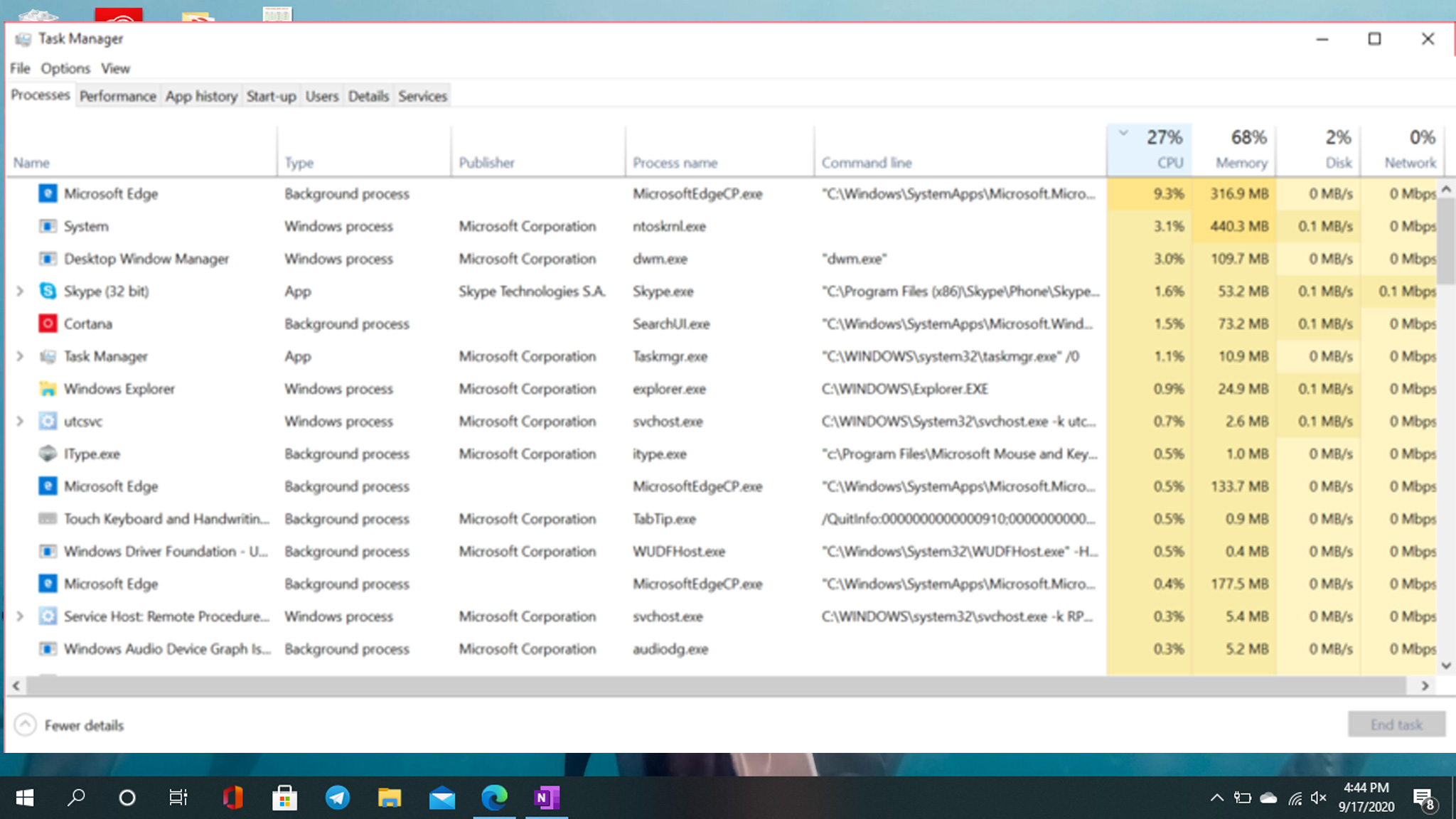Open OneNote from the taskbar
The width and height of the screenshot is (1456, 819).
546,798
